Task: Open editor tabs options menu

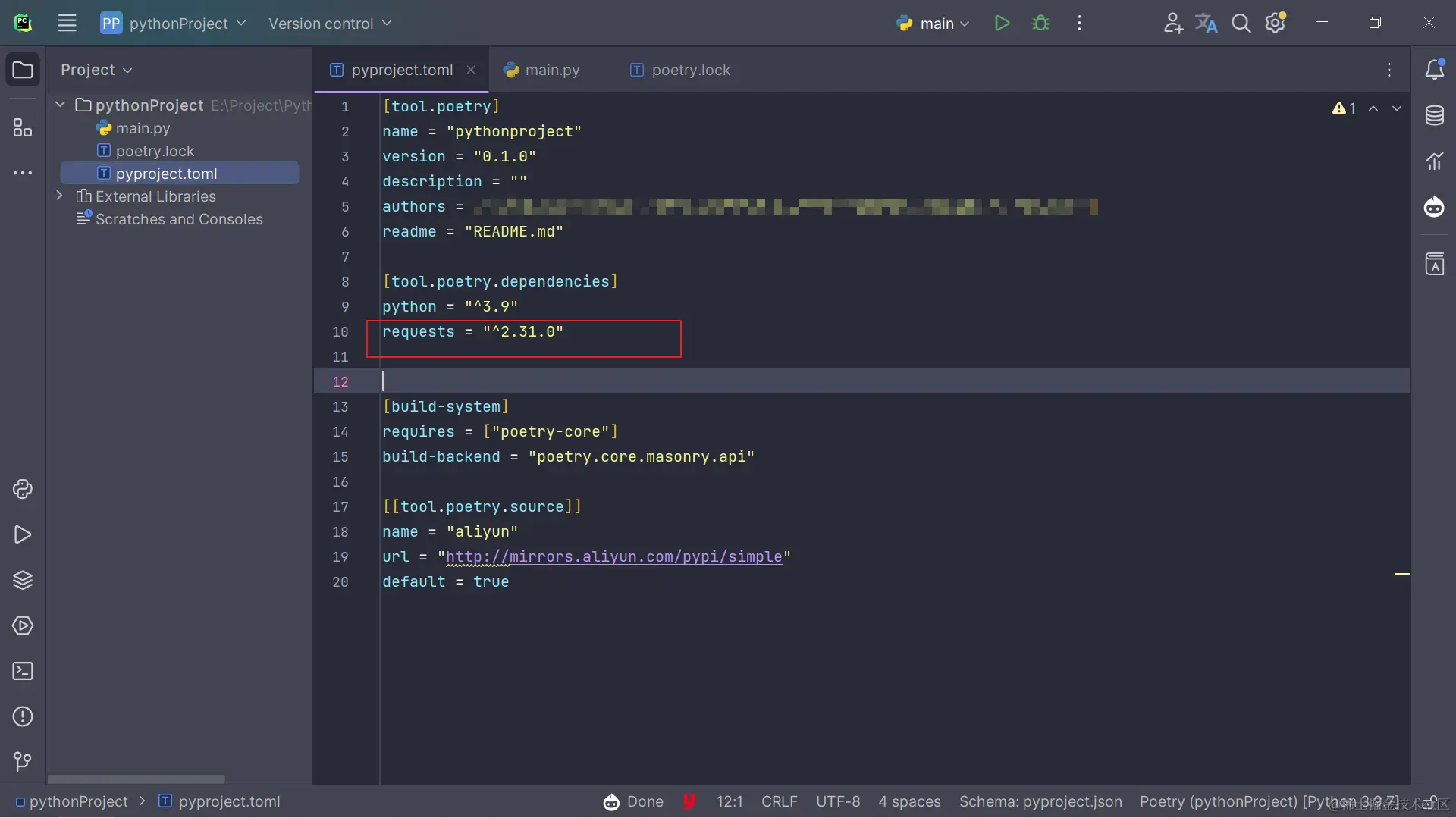Action: pos(1389,70)
